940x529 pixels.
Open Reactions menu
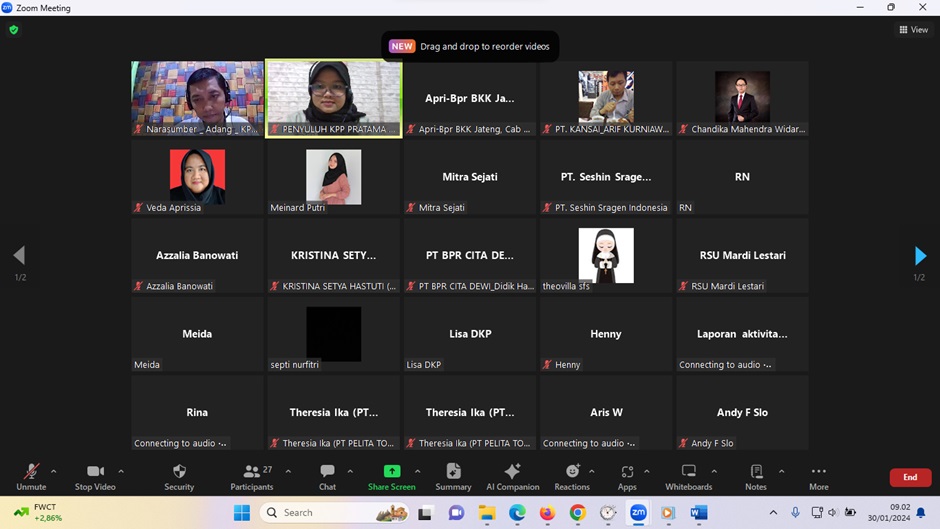point(572,476)
